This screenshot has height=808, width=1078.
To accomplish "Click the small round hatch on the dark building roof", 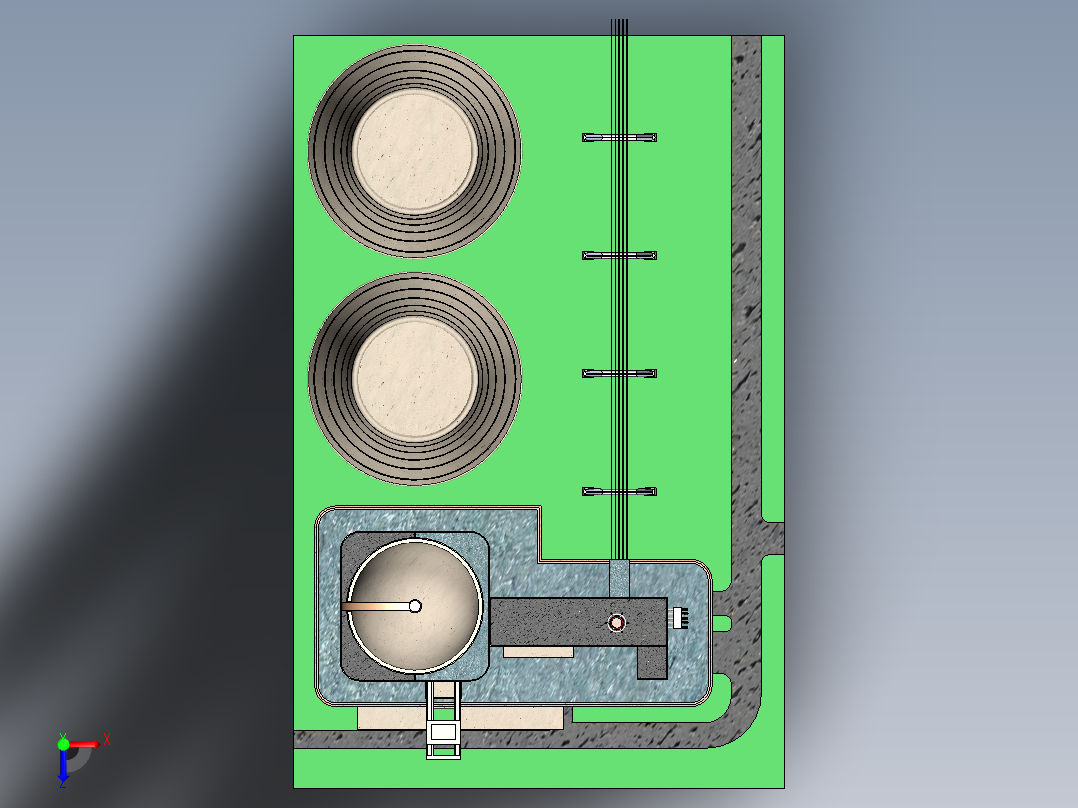I will click(x=617, y=623).
